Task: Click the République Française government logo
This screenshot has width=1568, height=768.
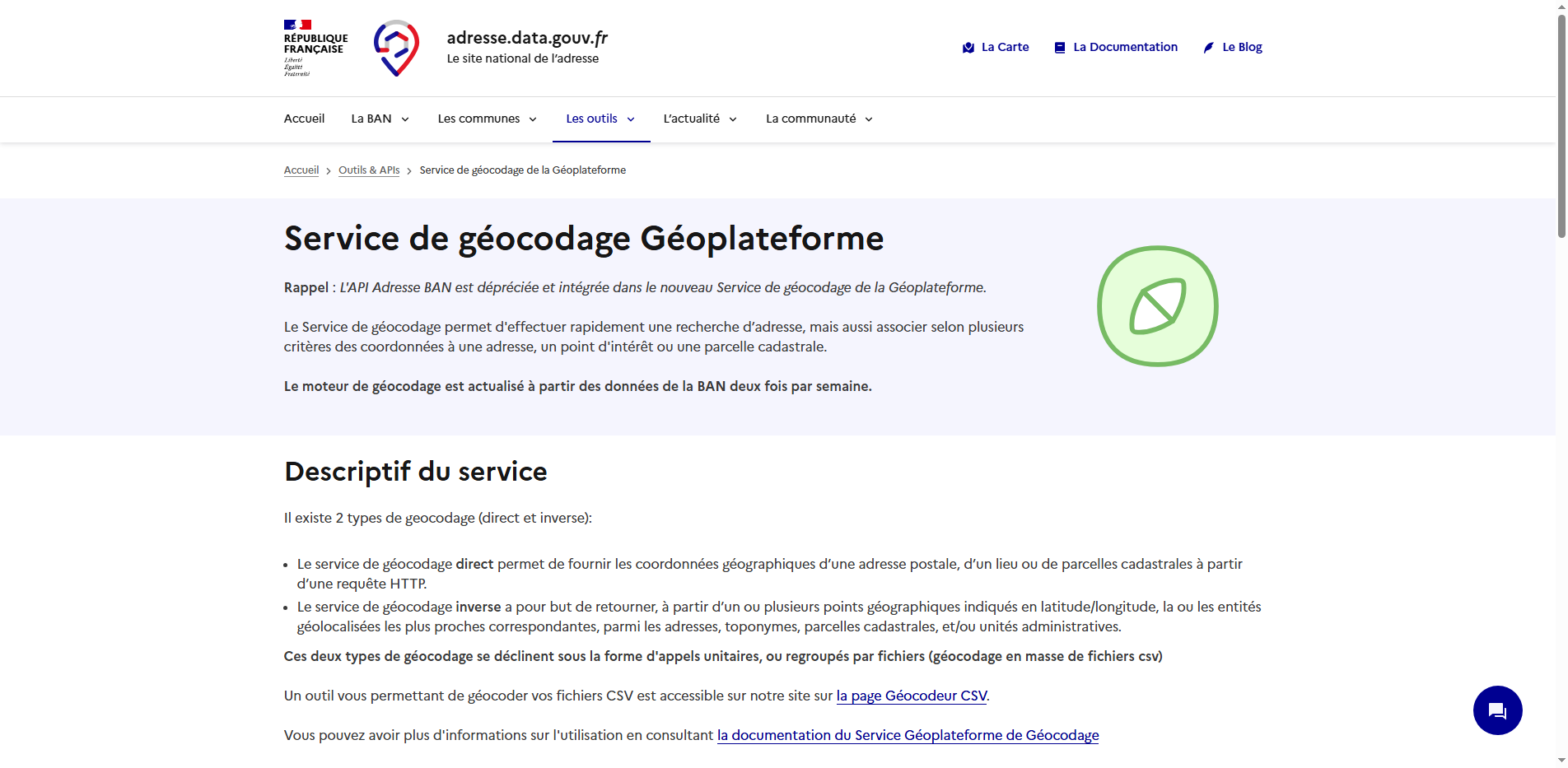Action: point(315,45)
